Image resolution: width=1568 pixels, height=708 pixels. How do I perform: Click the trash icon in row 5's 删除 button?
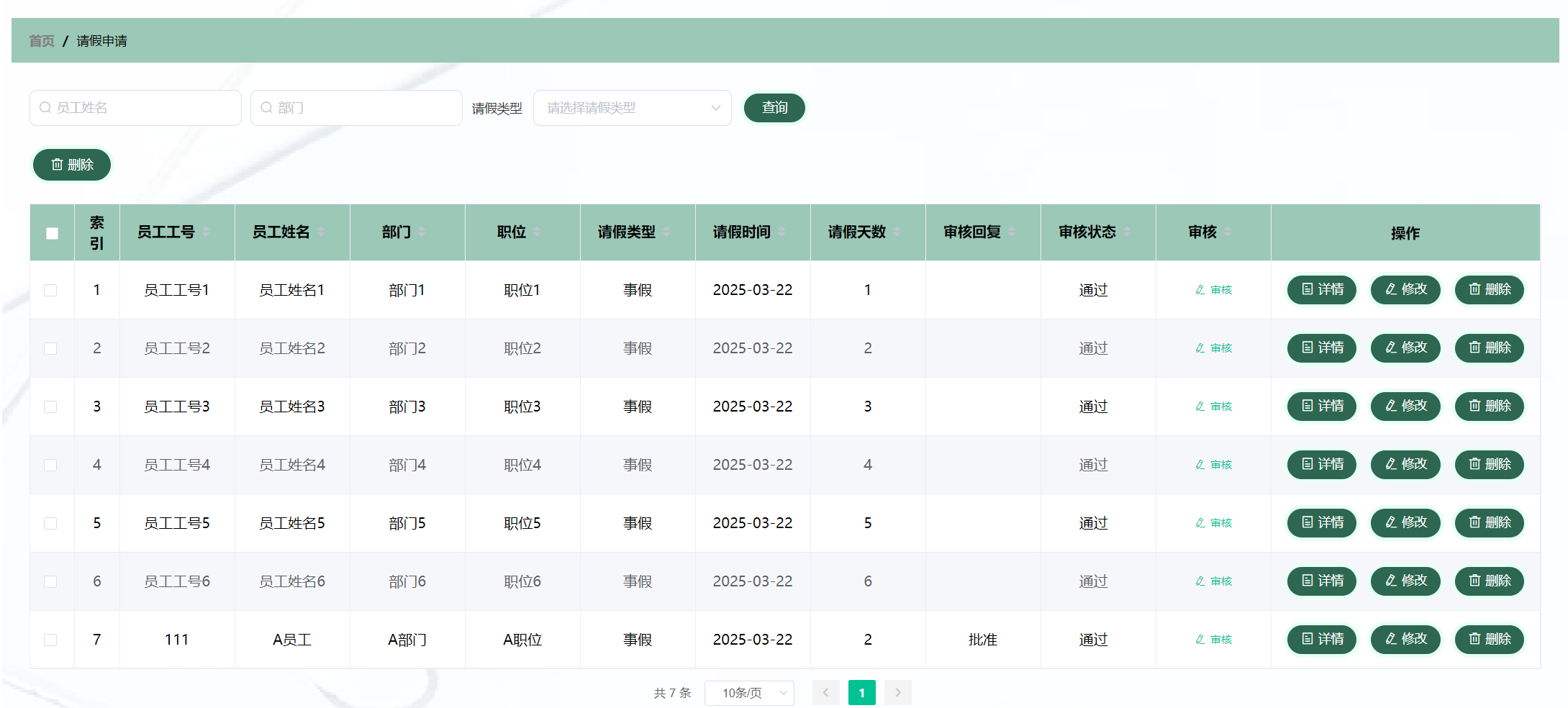(x=1474, y=523)
